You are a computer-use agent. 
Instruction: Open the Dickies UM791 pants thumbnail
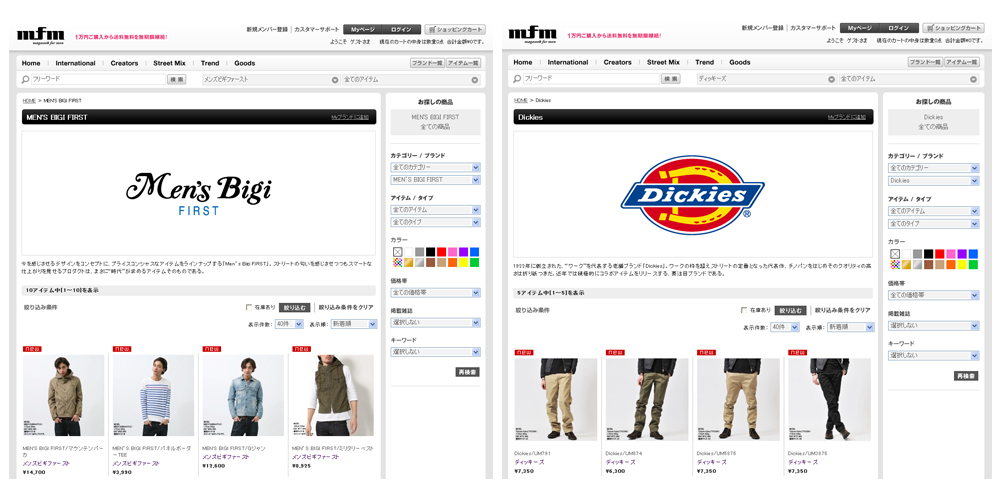[x=556, y=399]
